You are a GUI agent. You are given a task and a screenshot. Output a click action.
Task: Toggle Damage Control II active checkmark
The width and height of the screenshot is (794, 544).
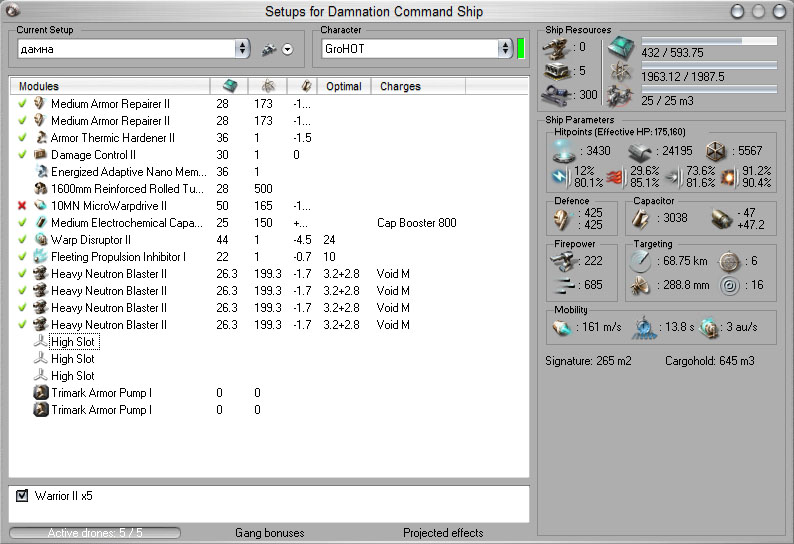(x=22, y=154)
